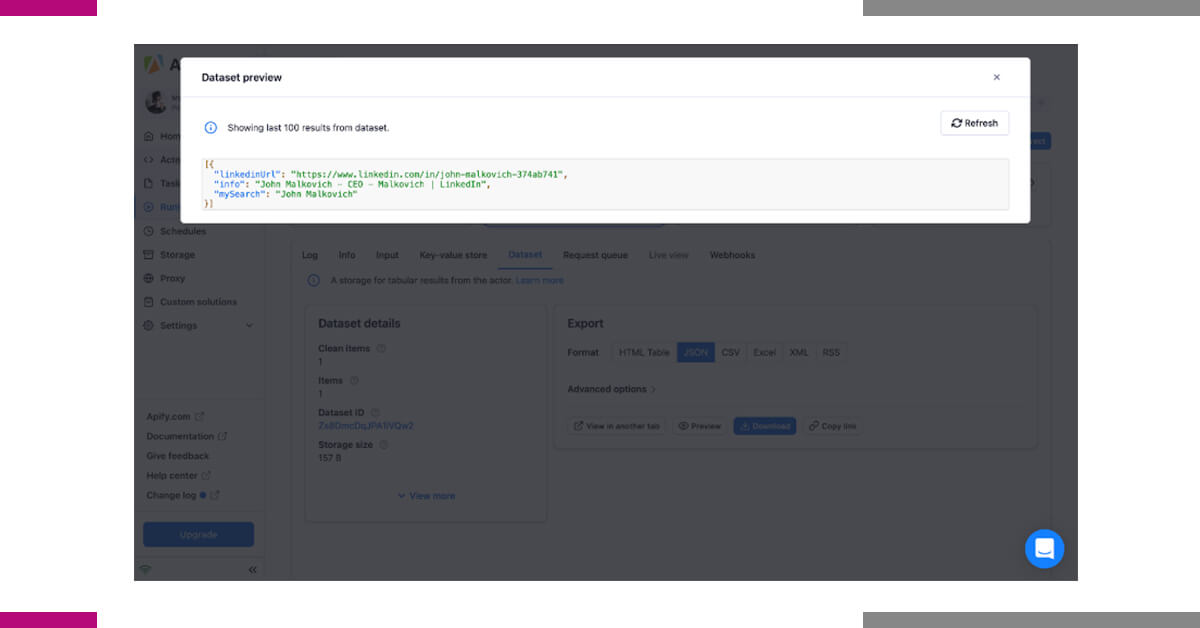Open Storage in the sidebar

click(x=170, y=255)
